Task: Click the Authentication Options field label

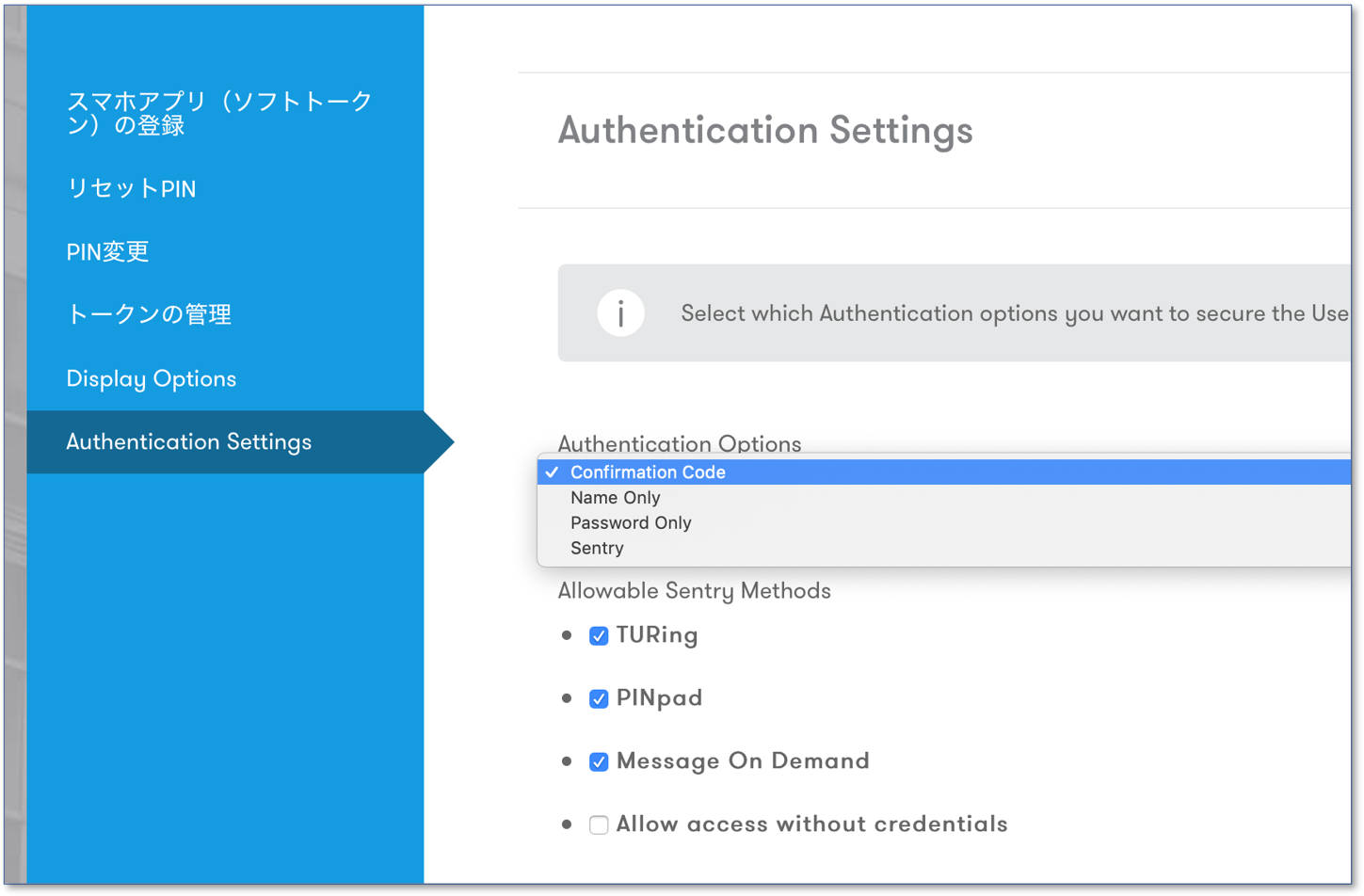Action: pyautogui.click(x=679, y=442)
